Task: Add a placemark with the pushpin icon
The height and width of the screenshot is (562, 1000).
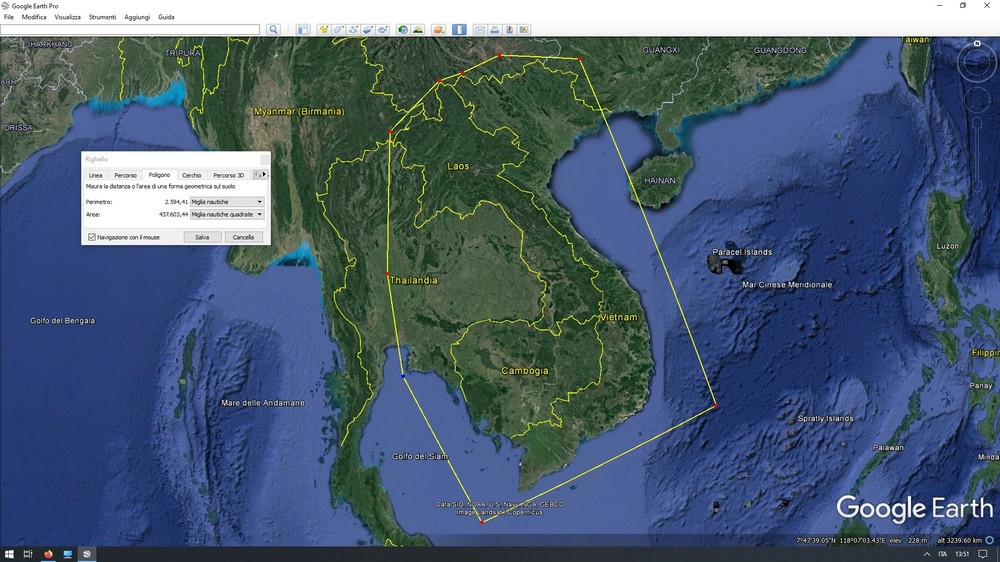Action: (x=324, y=29)
